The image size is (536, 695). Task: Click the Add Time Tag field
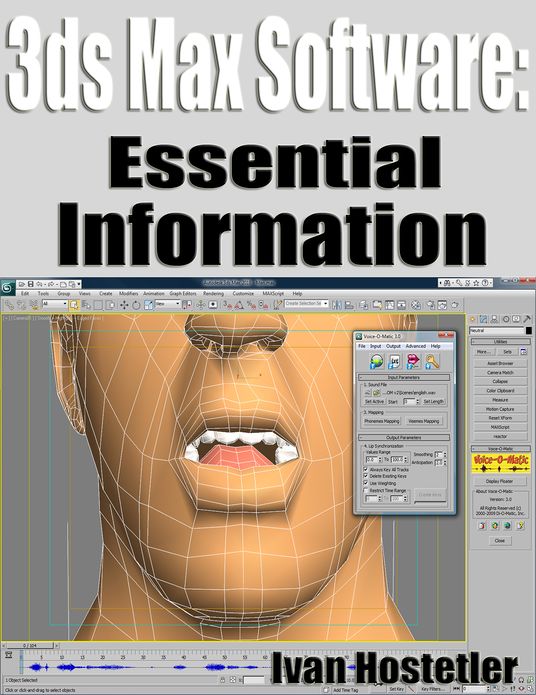pyautogui.click(x=346, y=690)
